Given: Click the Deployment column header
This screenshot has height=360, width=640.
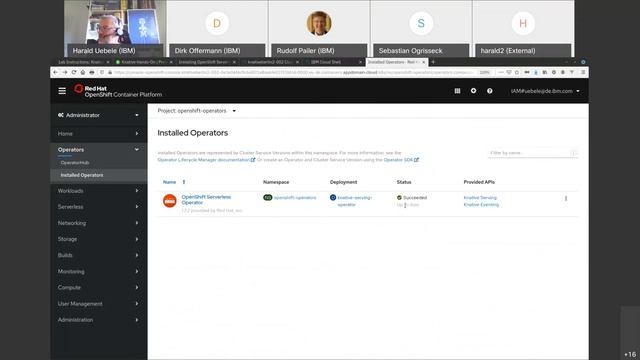Looking at the screenshot, I should 343,182.
